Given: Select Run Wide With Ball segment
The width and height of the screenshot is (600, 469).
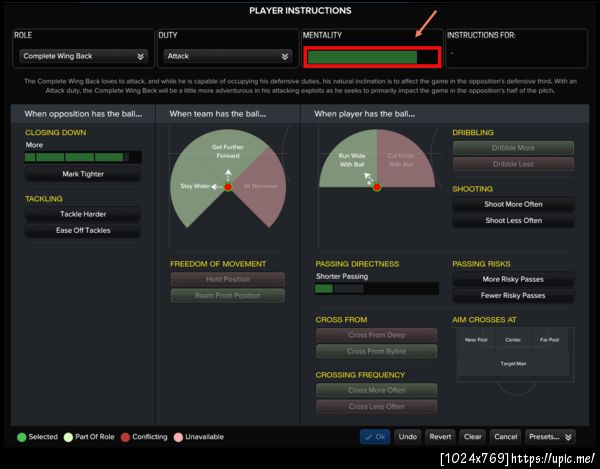Looking at the screenshot, I should click(x=352, y=160).
